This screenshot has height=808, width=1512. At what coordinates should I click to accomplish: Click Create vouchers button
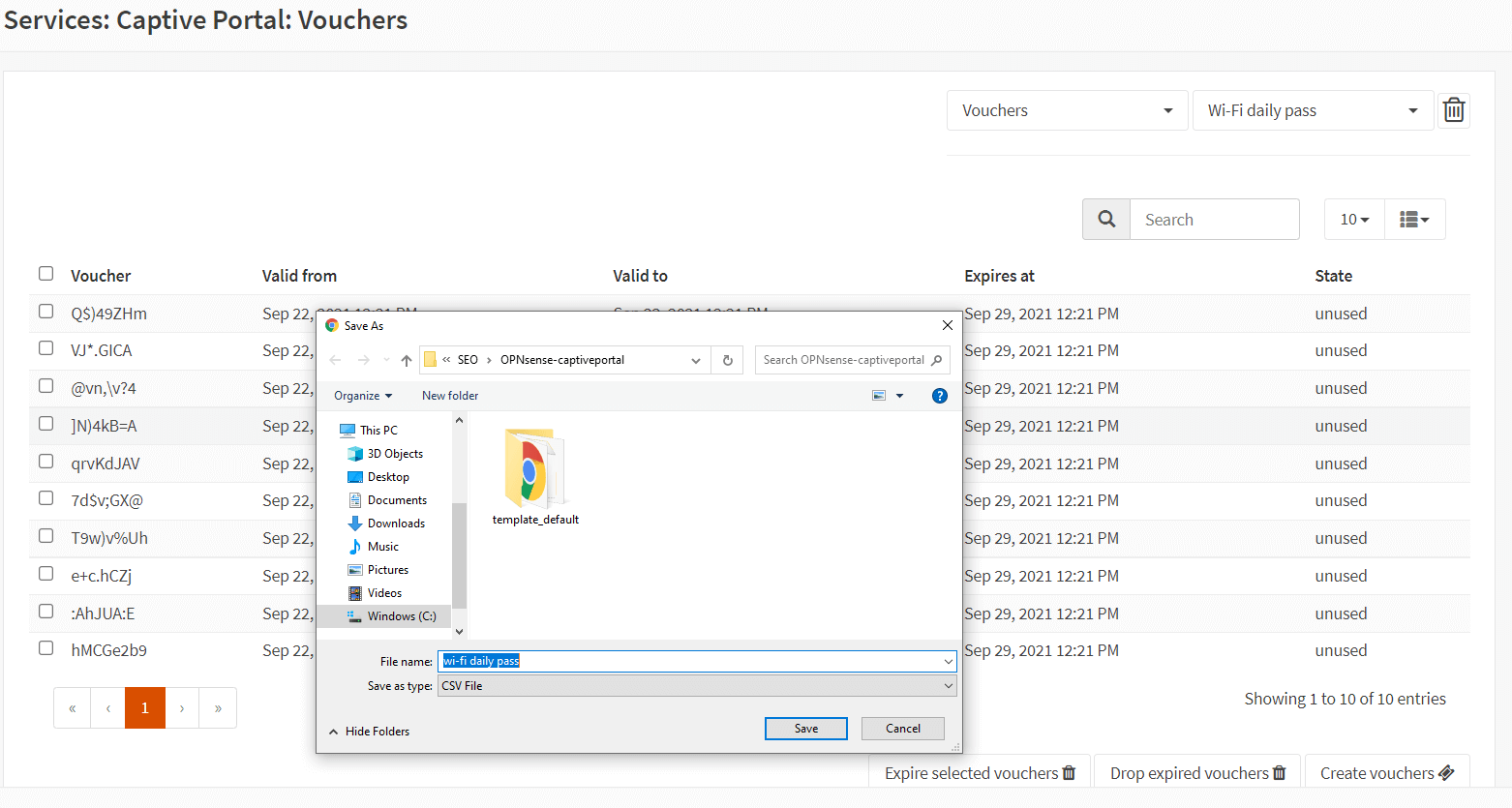point(1386,773)
